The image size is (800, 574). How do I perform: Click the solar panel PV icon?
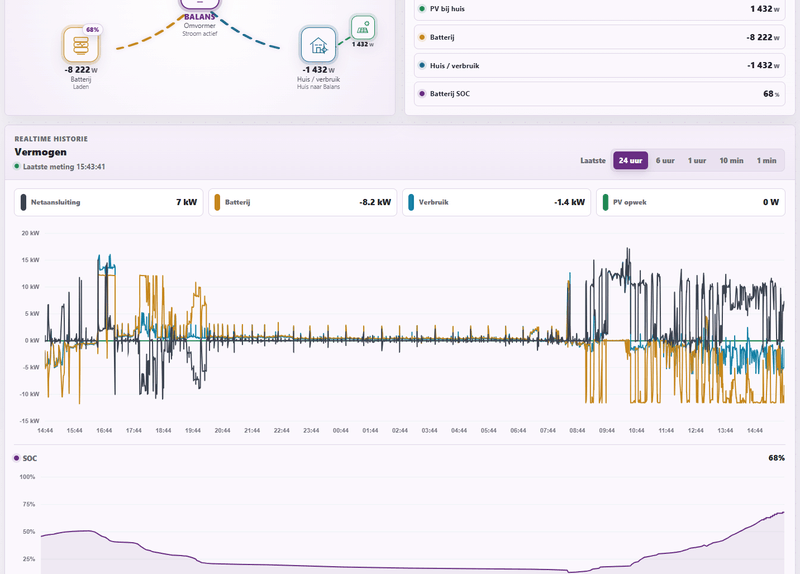tap(363, 28)
